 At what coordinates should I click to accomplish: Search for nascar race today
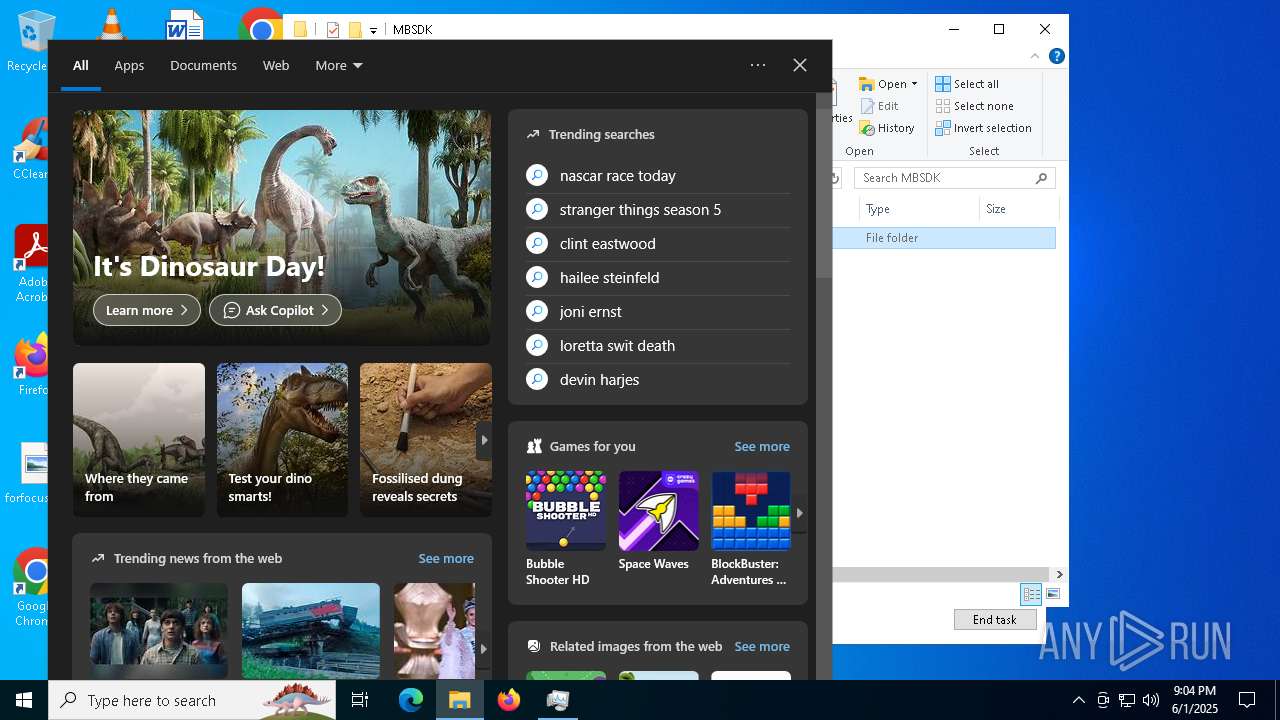click(657, 176)
